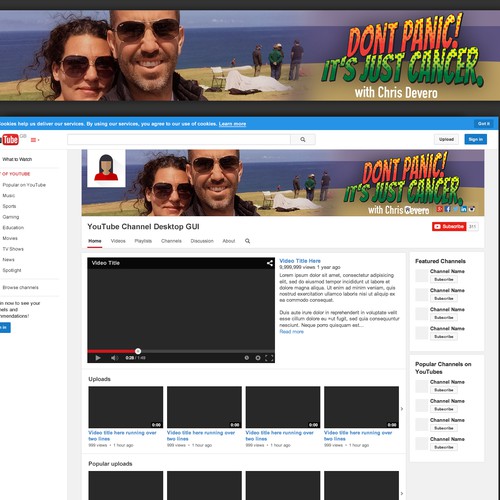
Task: Play the featured video
Action: tap(98, 358)
